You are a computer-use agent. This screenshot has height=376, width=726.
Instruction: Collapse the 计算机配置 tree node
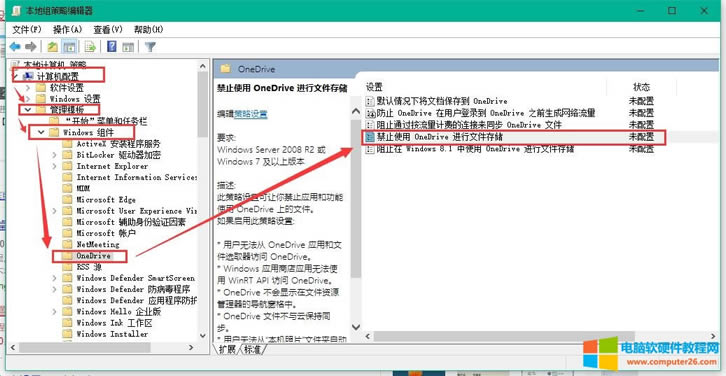click(16, 76)
